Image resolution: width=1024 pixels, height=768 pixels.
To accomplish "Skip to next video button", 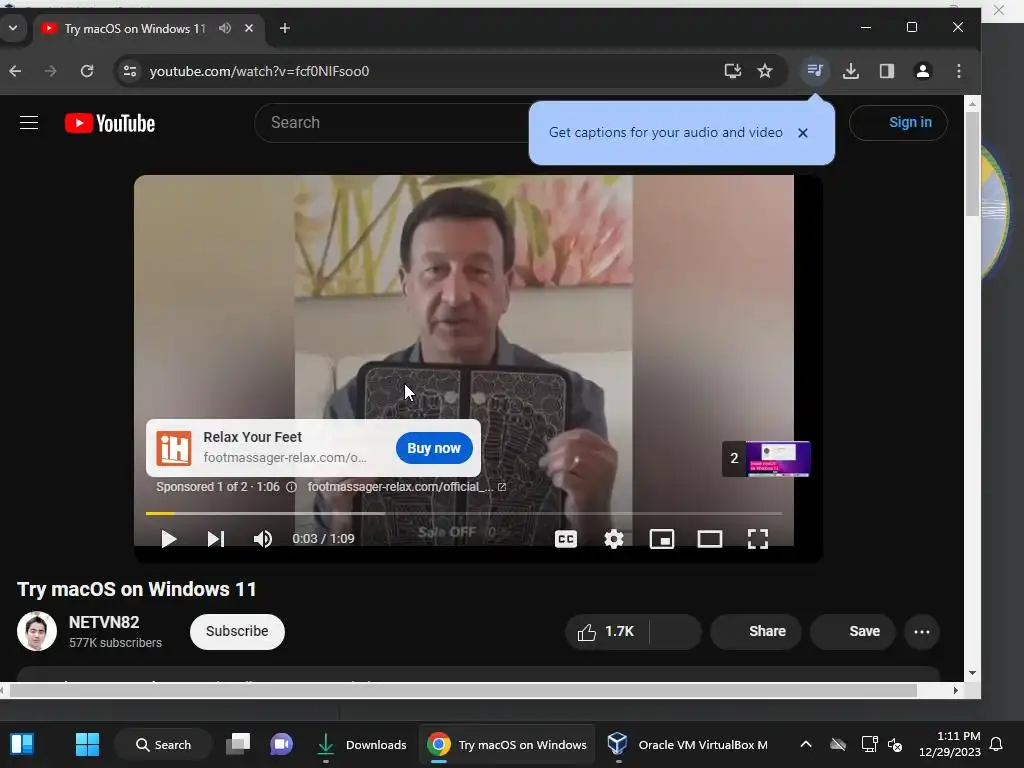I will point(216,539).
